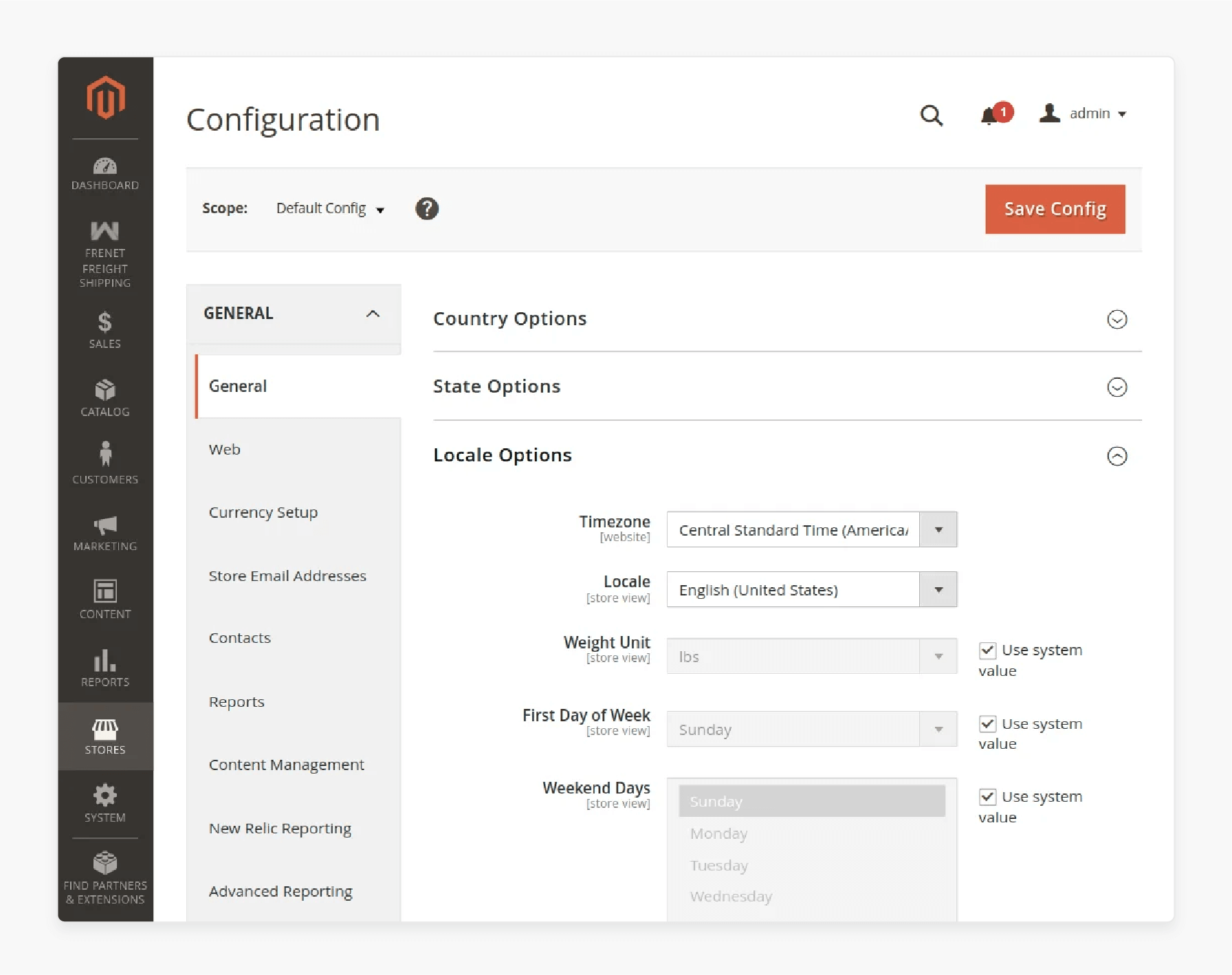Image resolution: width=1232 pixels, height=975 pixels.
Task: Open the Content sidebar menu
Action: 105,599
